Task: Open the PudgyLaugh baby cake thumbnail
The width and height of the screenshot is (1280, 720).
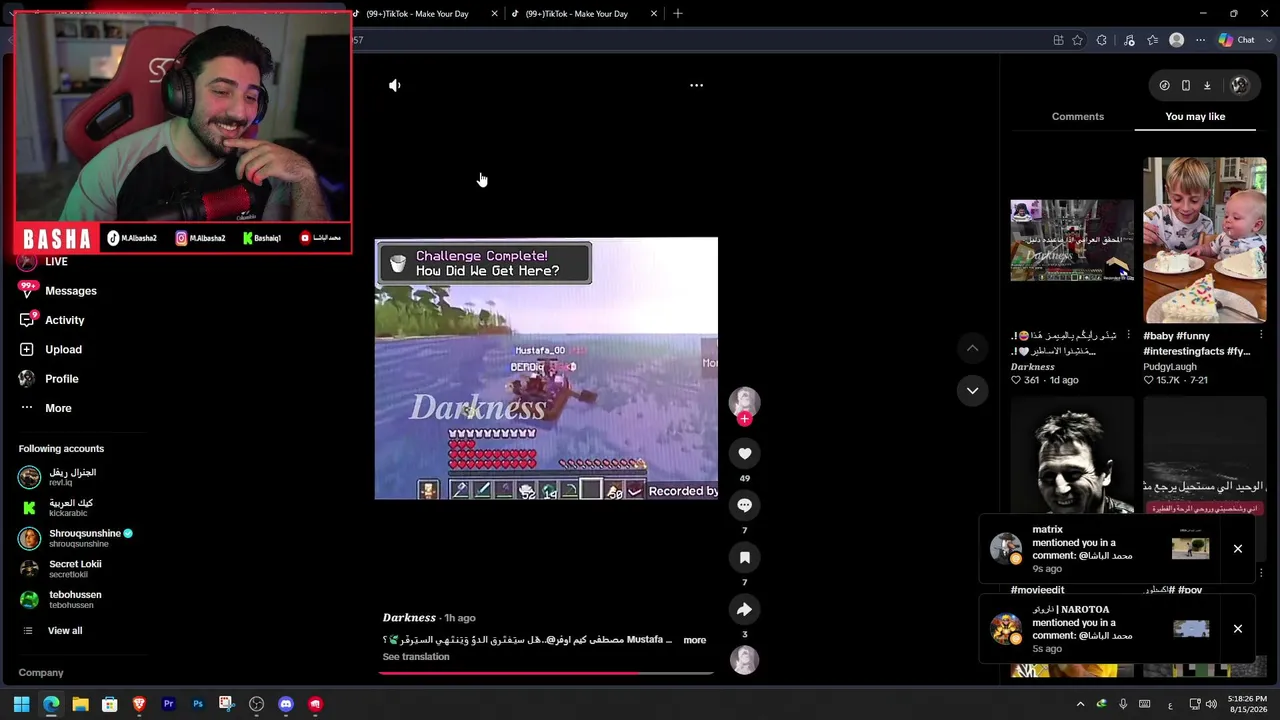Action: click(x=1205, y=240)
